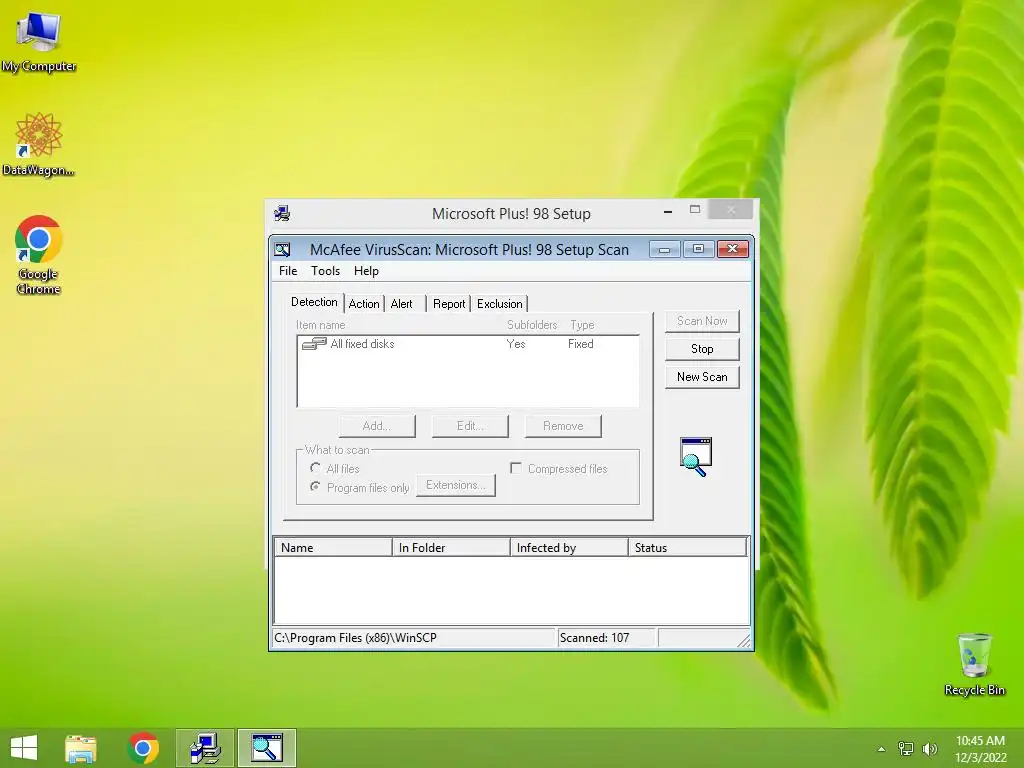Image resolution: width=1024 pixels, height=768 pixels.
Task: Click the scanning magnifier animation icon
Action: point(696,456)
